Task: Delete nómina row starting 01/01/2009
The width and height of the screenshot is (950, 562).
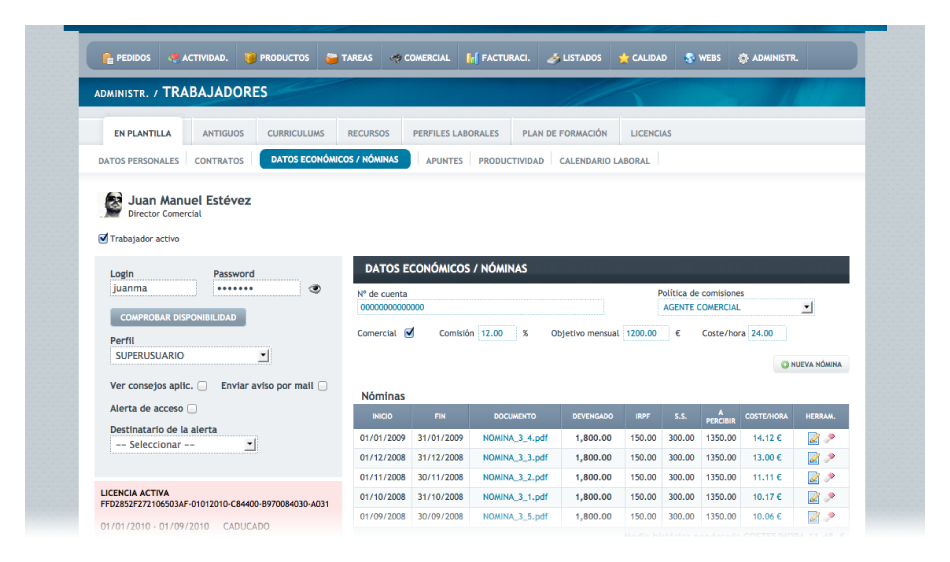Action: pyautogui.click(x=829, y=438)
